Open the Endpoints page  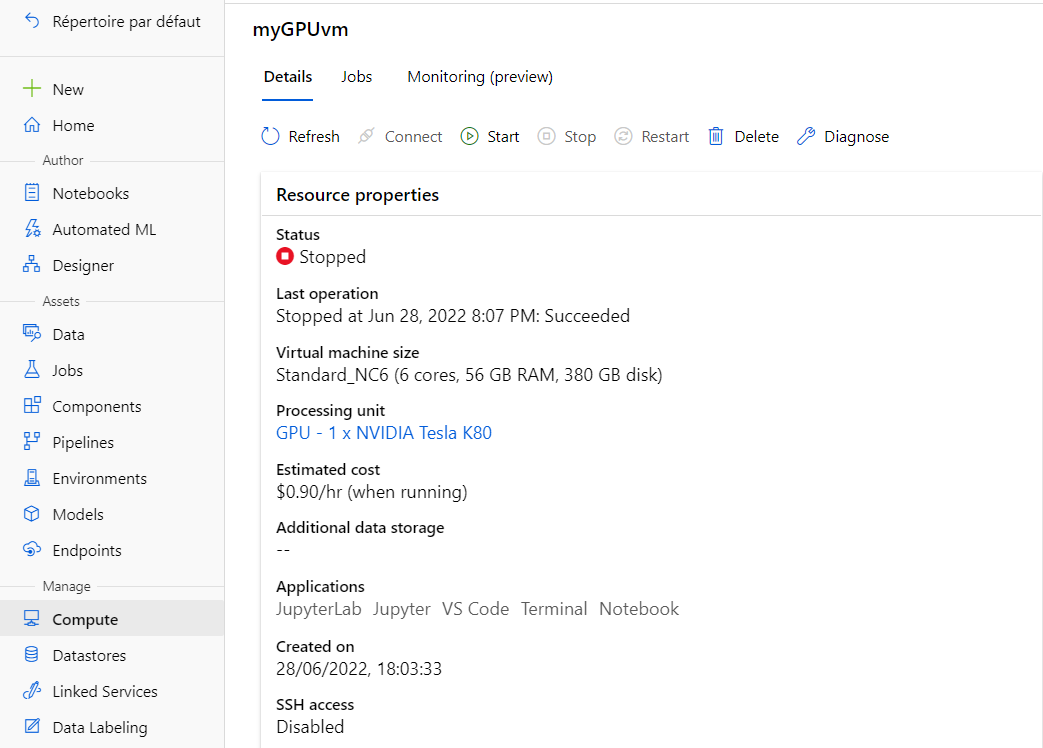[x=83, y=550]
